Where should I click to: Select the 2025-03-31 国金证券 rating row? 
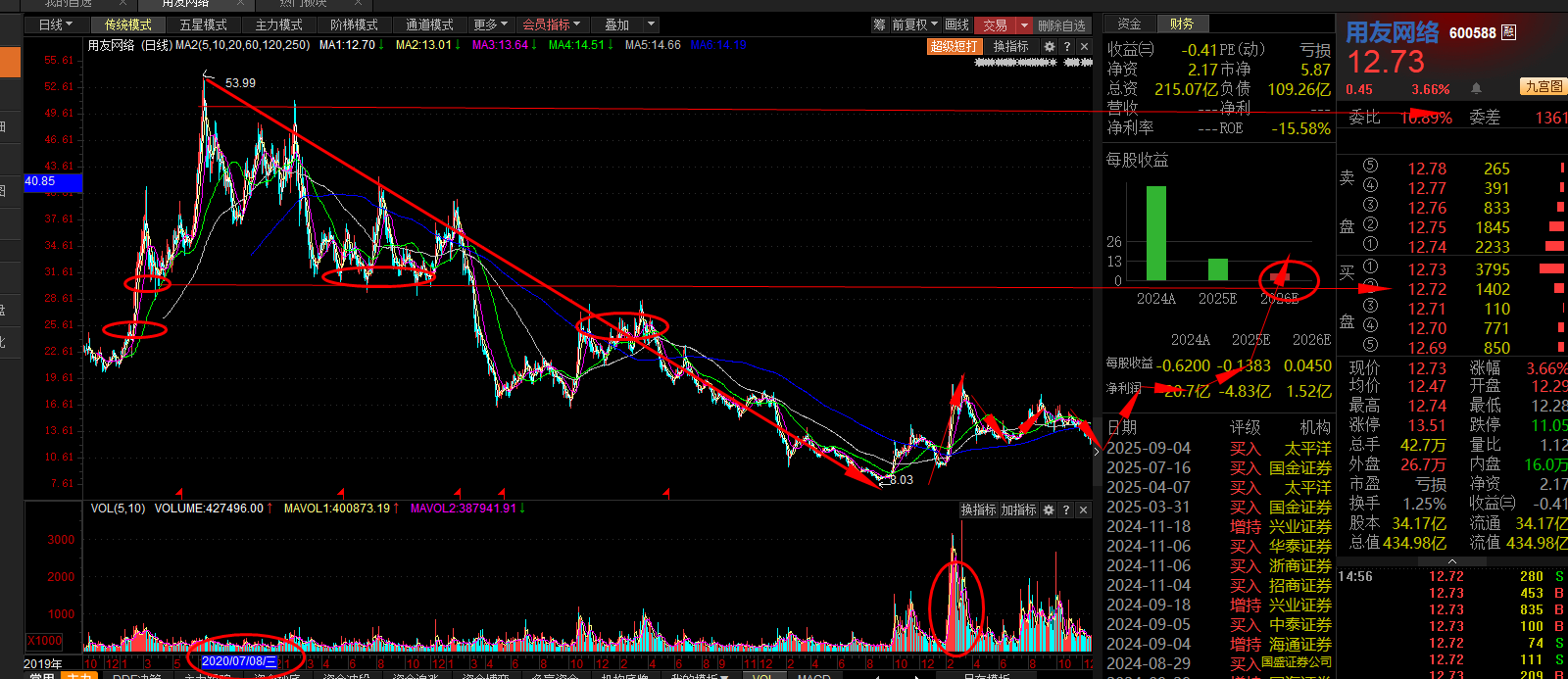(x=1218, y=508)
